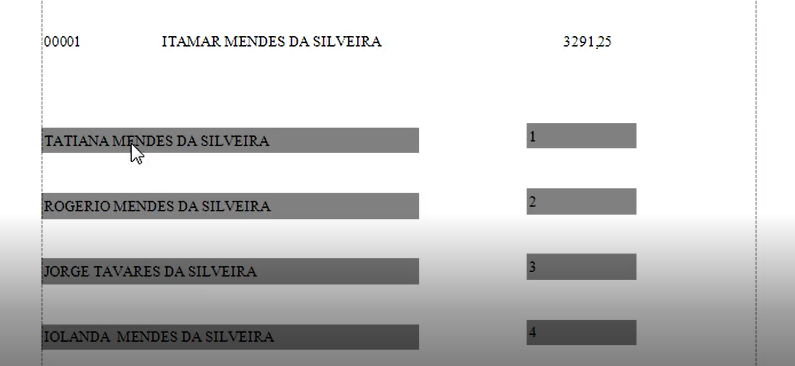Select the JORGE TAVARES DA SILVEIRA gray field

(230, 271)
